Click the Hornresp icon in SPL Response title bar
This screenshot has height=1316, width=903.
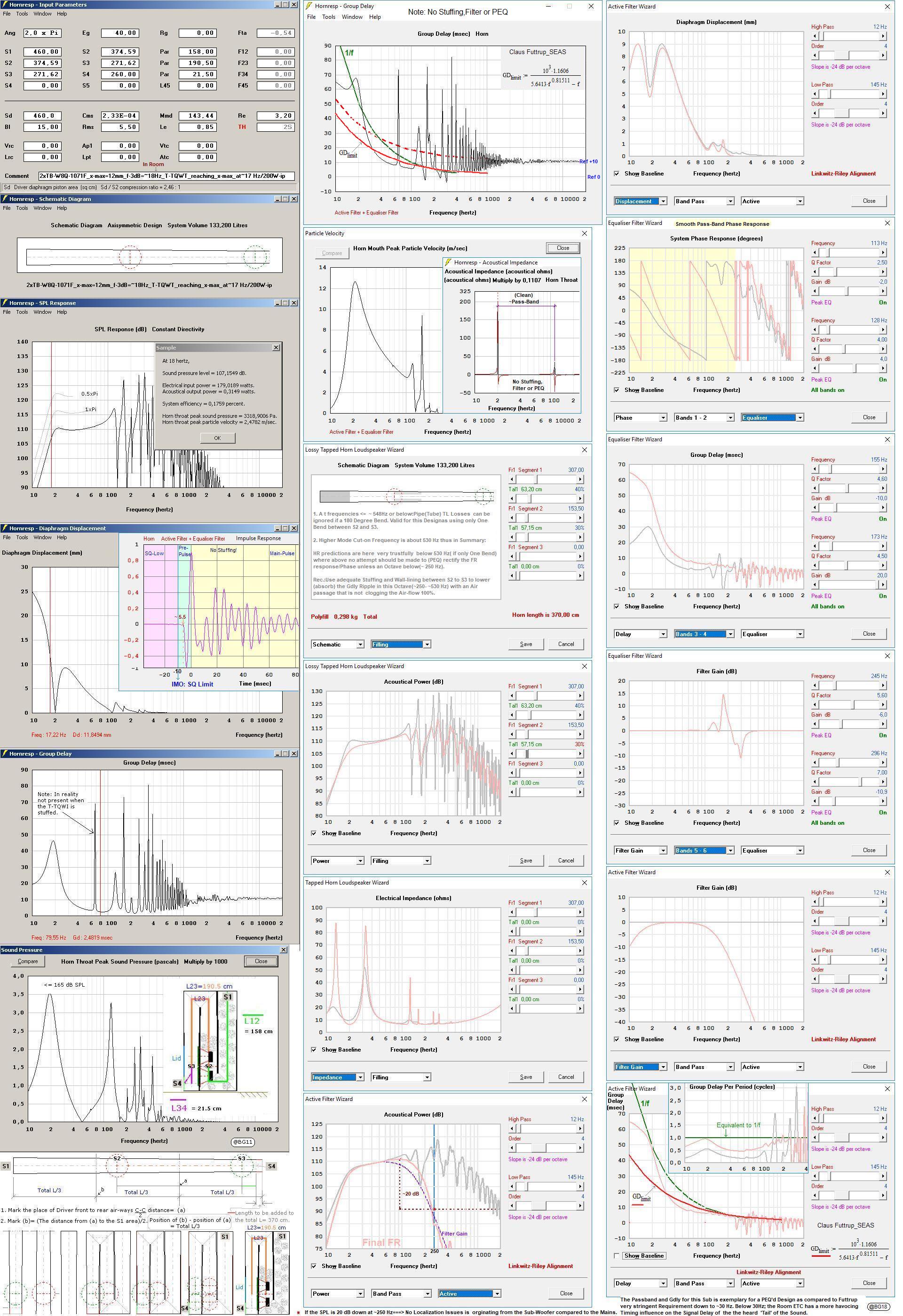click(5, 303)
